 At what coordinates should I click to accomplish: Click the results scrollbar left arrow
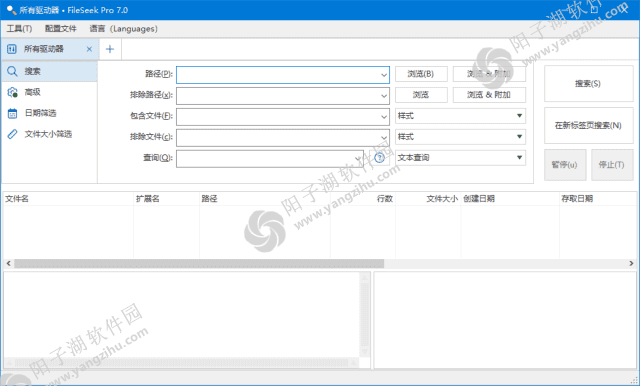(x=9, y=264)
